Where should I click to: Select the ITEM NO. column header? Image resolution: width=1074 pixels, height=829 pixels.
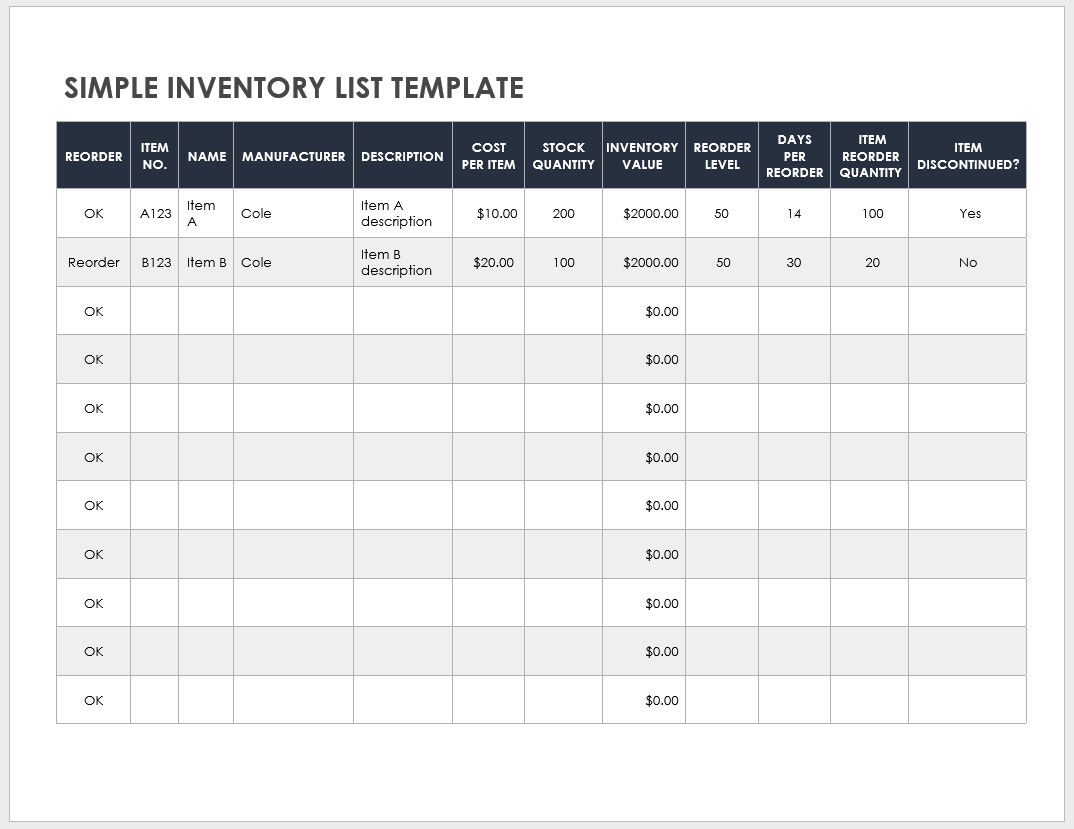click(153, 155)
